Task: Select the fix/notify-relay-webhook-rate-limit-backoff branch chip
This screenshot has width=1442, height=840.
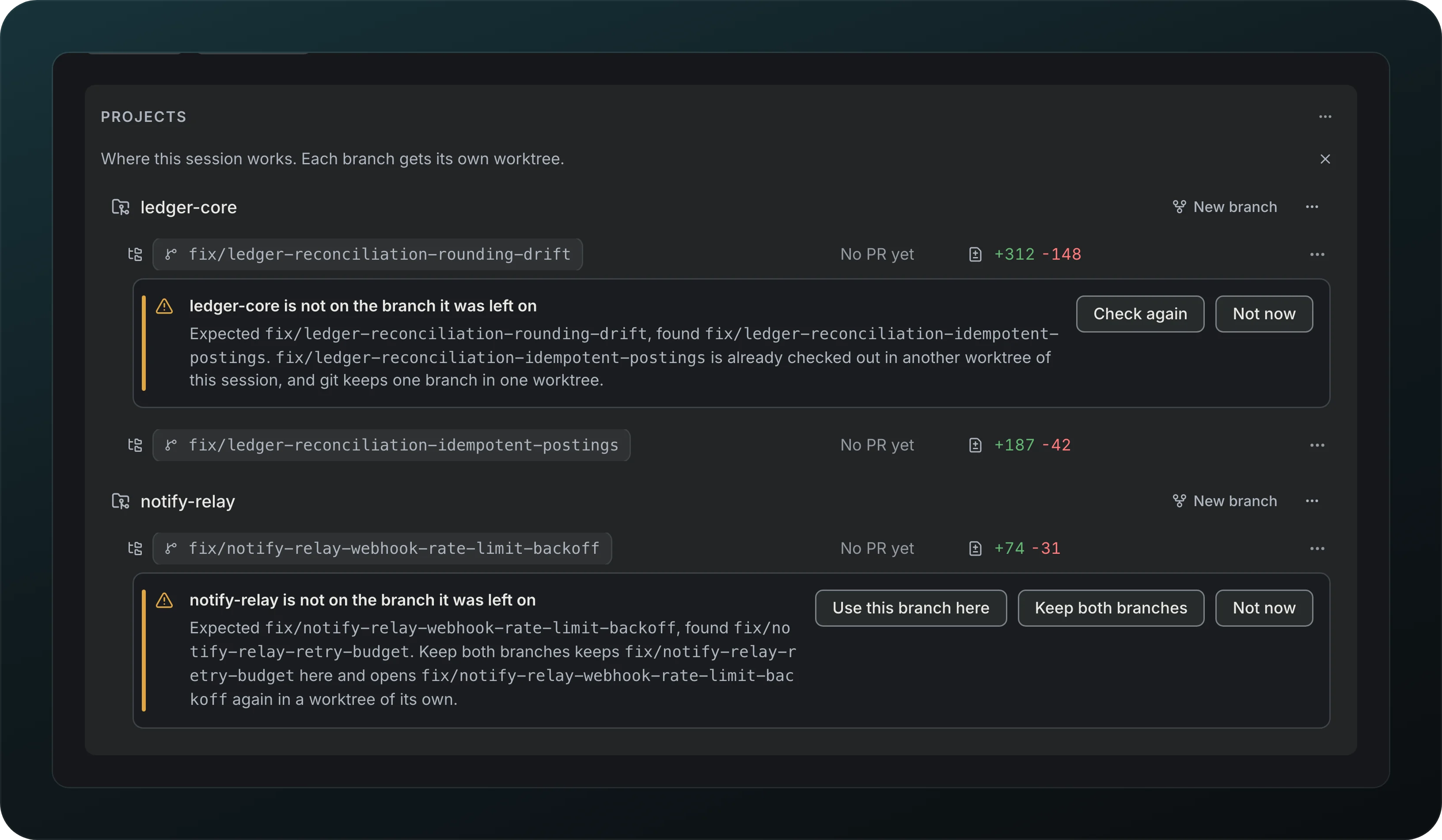Action: pyautogui.click(x=382, y=548)
